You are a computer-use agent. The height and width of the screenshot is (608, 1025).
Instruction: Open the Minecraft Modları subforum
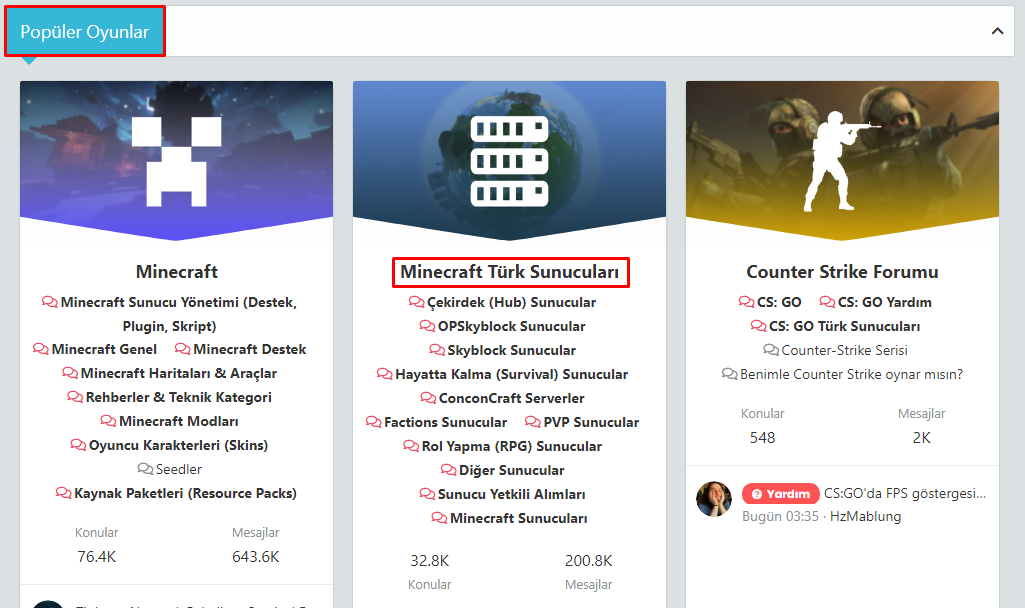pyautogui.click(x=178, y=422)
